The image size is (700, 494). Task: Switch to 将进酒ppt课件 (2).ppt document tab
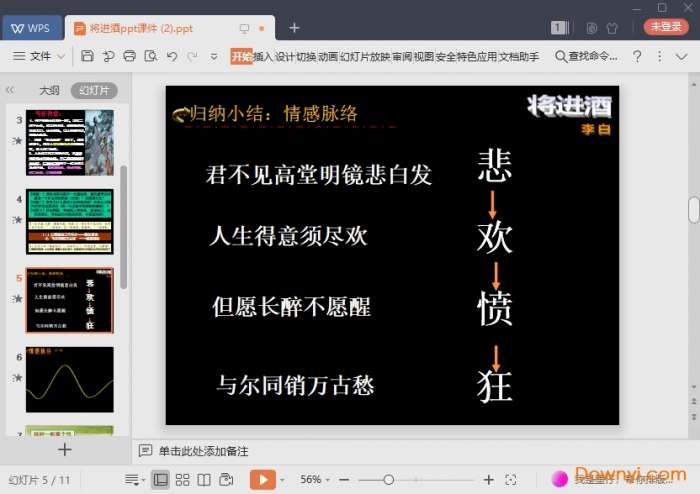pyautogui.click(x=141, y=29)
